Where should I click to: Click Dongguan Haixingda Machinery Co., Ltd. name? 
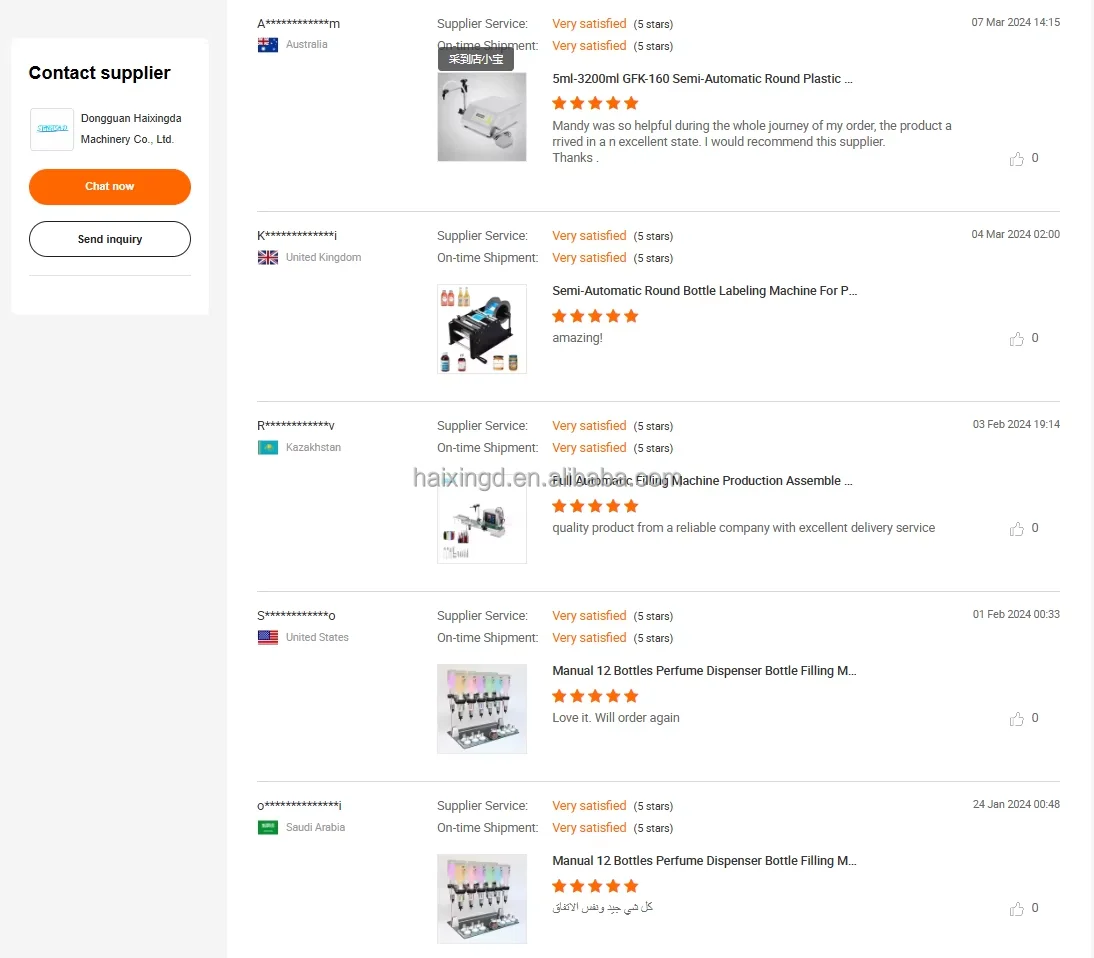click(x=131, y=129)
